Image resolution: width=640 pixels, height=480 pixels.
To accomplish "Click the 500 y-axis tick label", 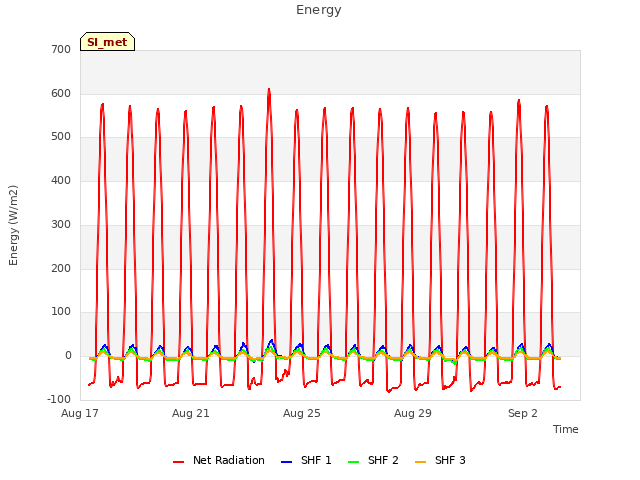I will pyautogui.click(x=61, y=137).
